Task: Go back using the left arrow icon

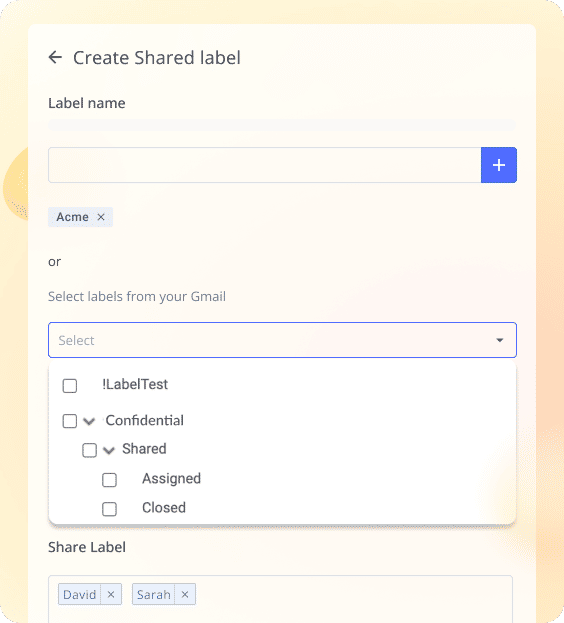Action: pyautogui.click(x=55, y=57)
